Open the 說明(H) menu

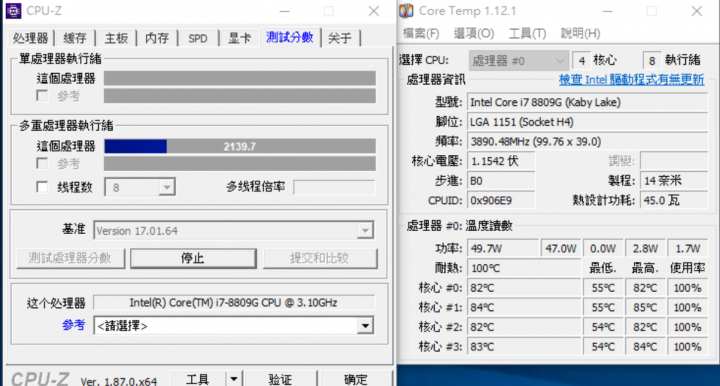[580, 34]
